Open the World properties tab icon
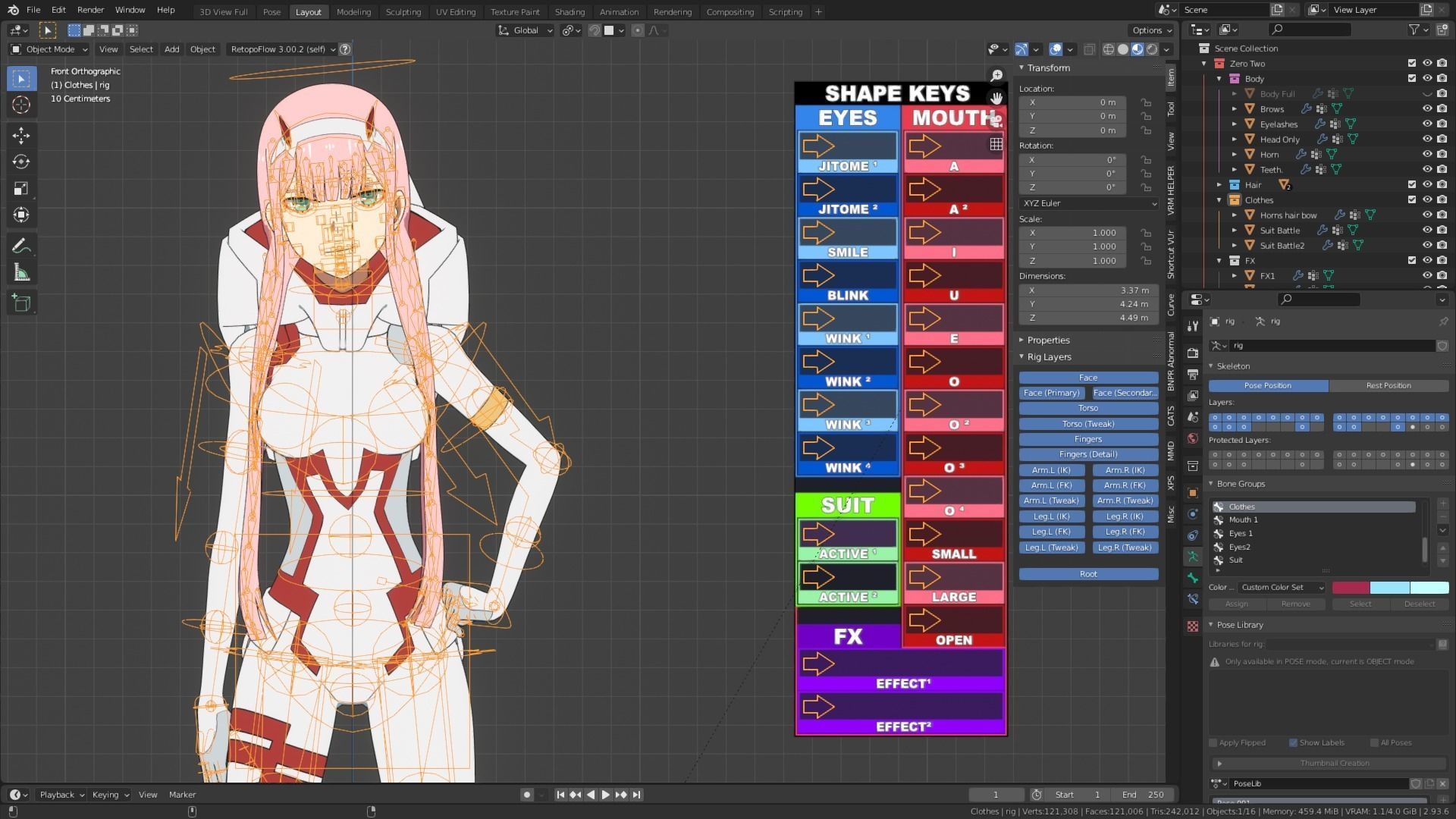 (1193, 438)
